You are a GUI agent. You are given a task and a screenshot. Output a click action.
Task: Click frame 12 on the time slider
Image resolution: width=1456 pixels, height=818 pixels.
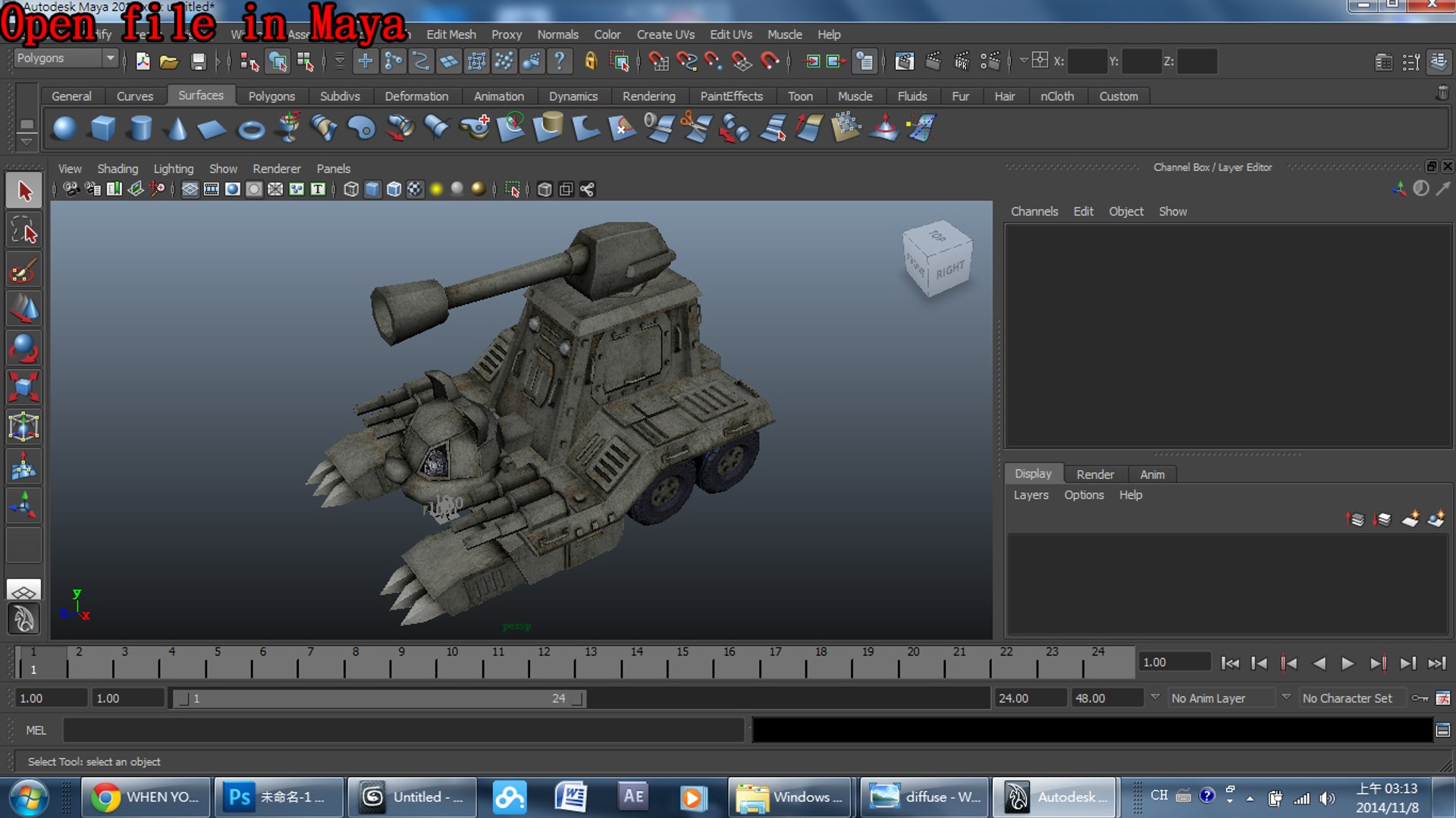(544, 661)
